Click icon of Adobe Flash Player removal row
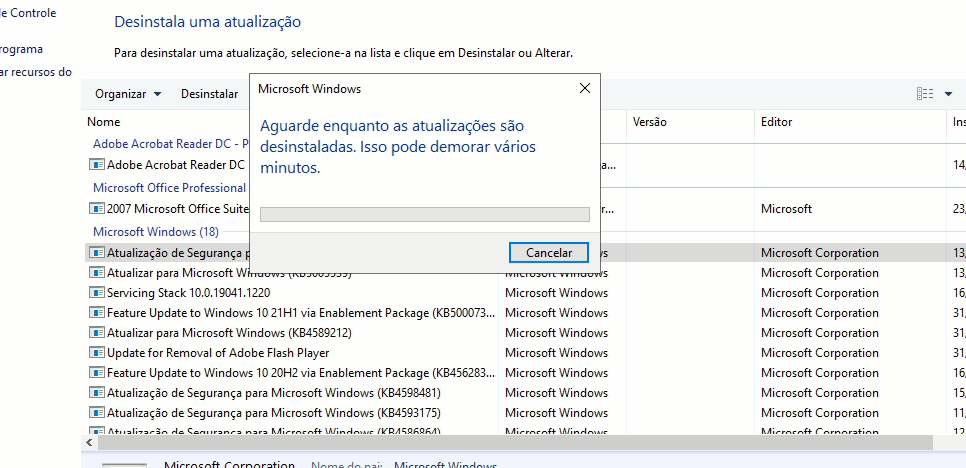This screenshot has width=966, height=468. point(97,352)
